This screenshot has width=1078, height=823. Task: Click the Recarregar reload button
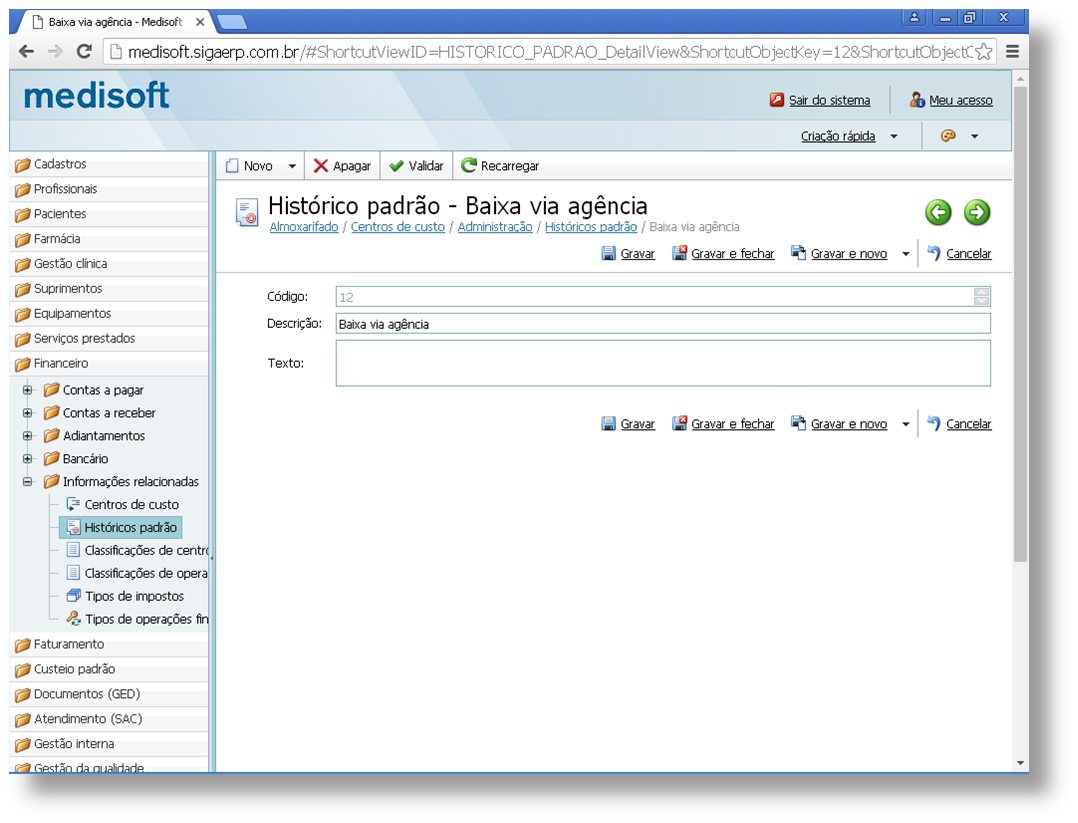500,166
